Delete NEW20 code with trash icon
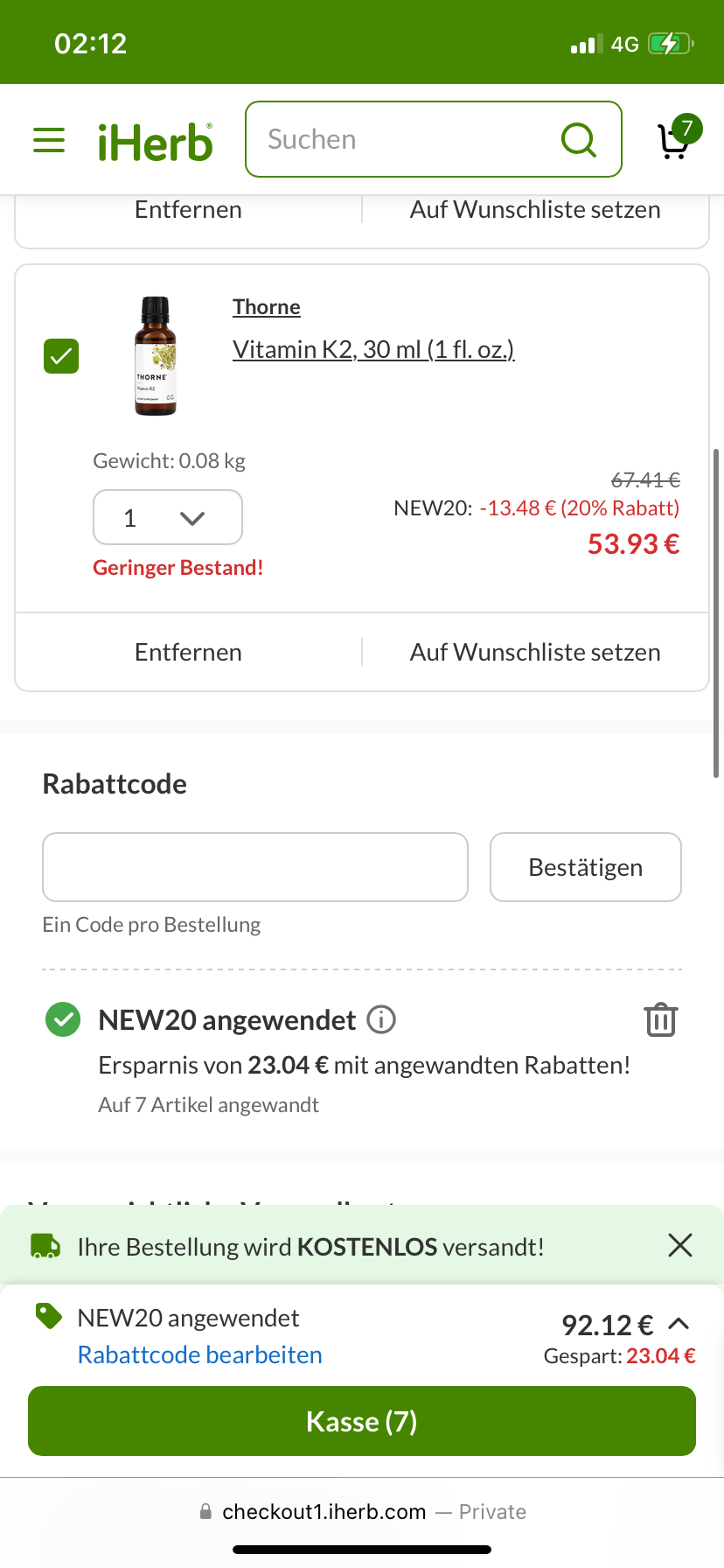The height and width of the screenshot is (1568, 724). (661, 1019)
